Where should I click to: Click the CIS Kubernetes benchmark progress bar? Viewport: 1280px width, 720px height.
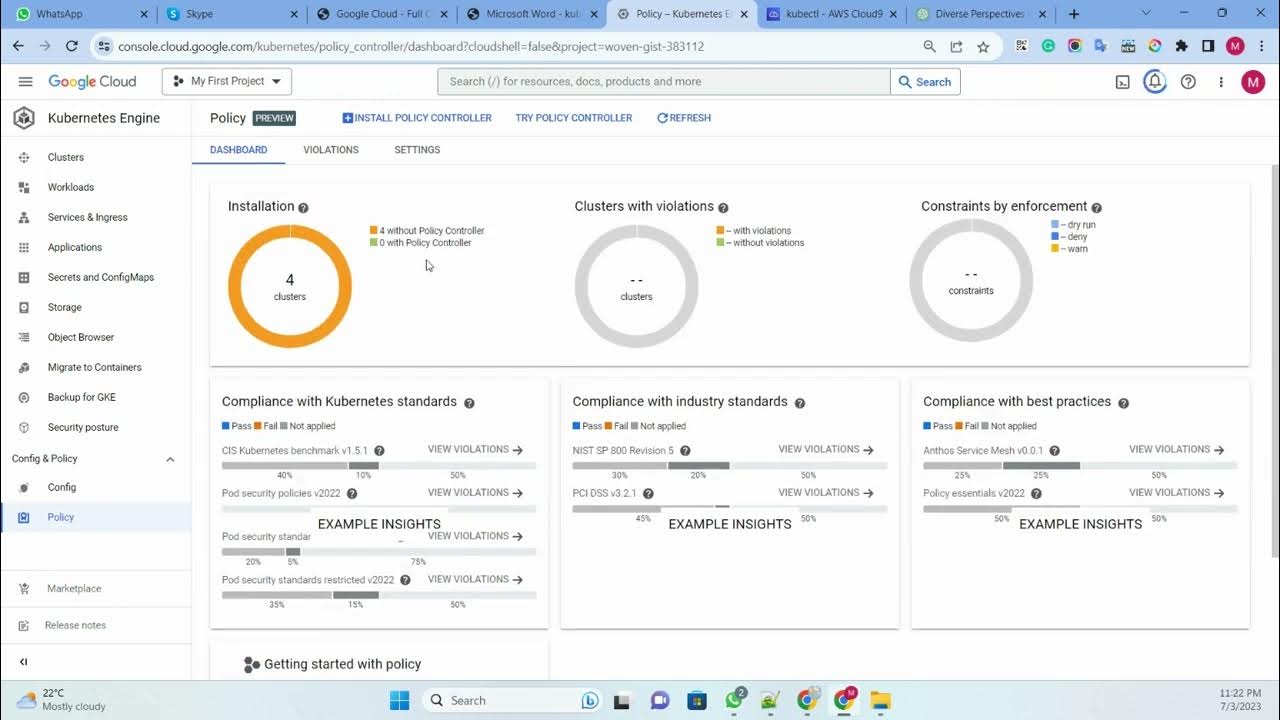(x=379, y=465)
